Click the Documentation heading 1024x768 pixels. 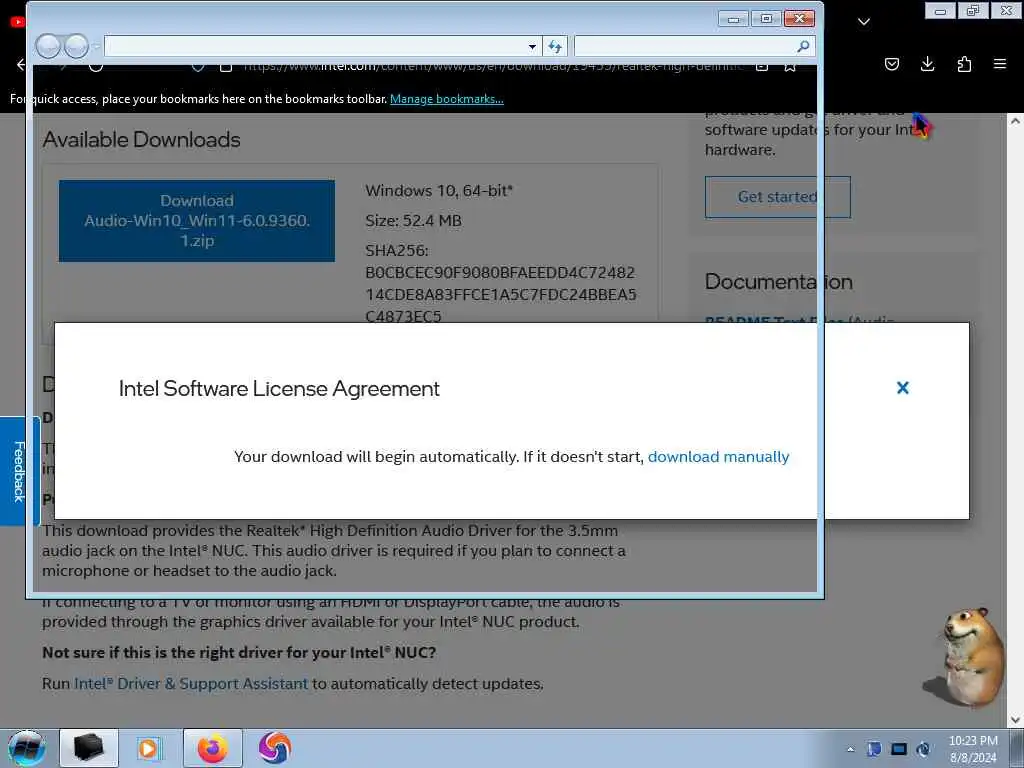point(778,281)
